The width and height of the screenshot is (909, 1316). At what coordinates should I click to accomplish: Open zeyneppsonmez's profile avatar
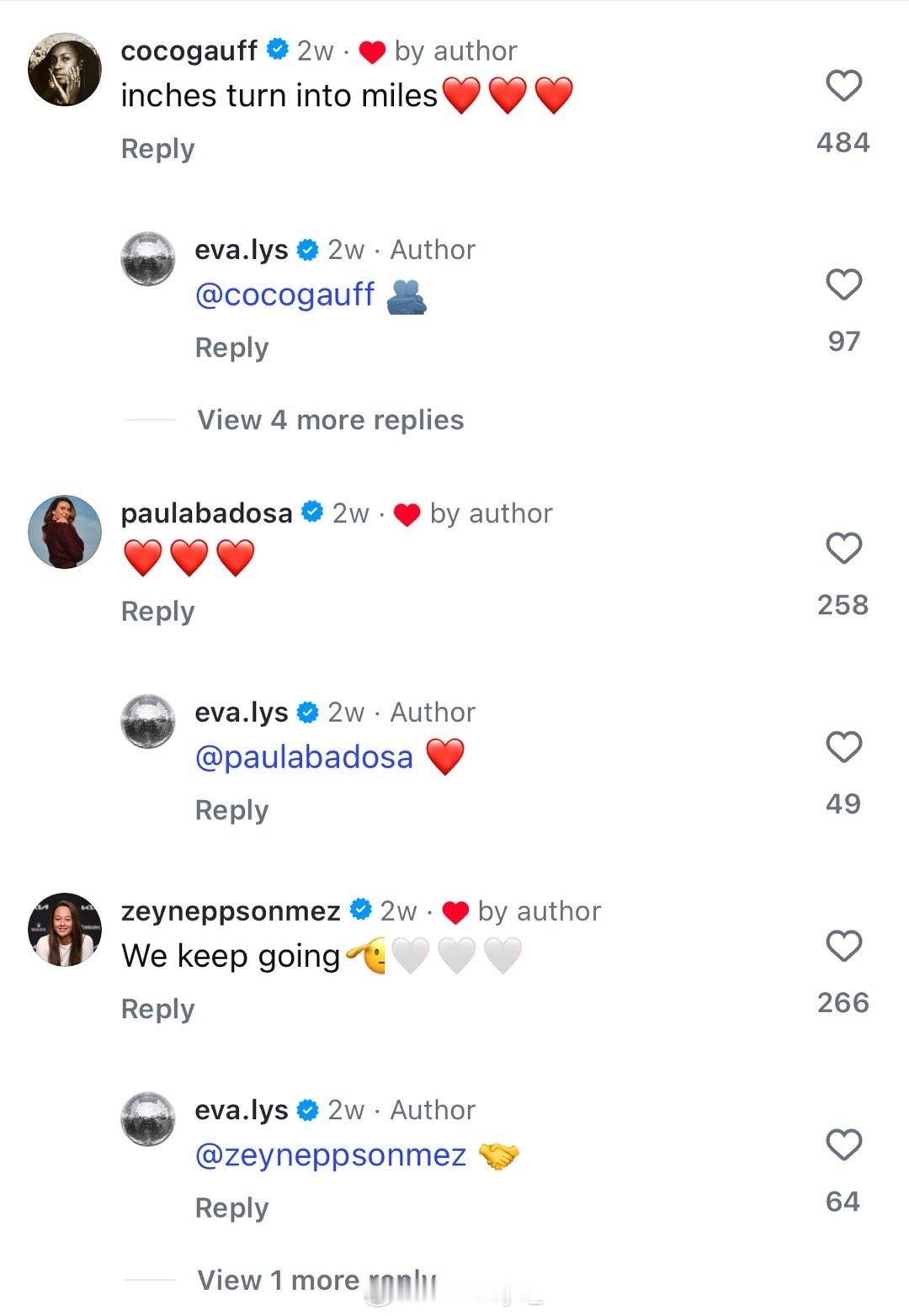tap(65, 930)
